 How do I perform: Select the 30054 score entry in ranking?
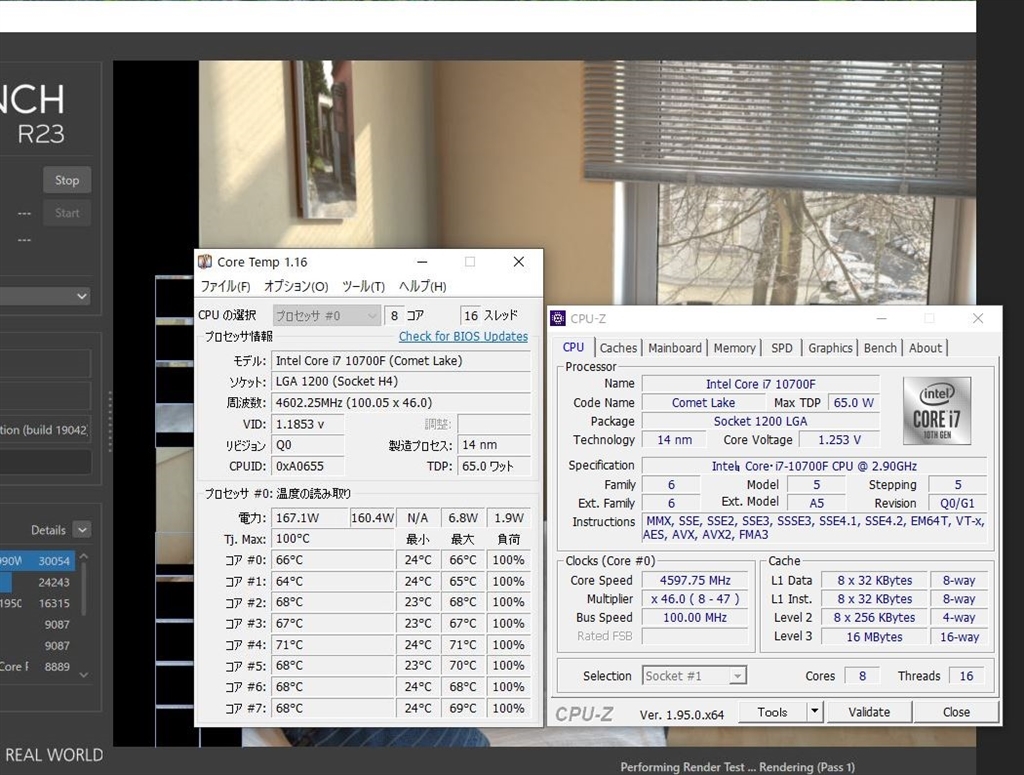[x=53, y=561]
